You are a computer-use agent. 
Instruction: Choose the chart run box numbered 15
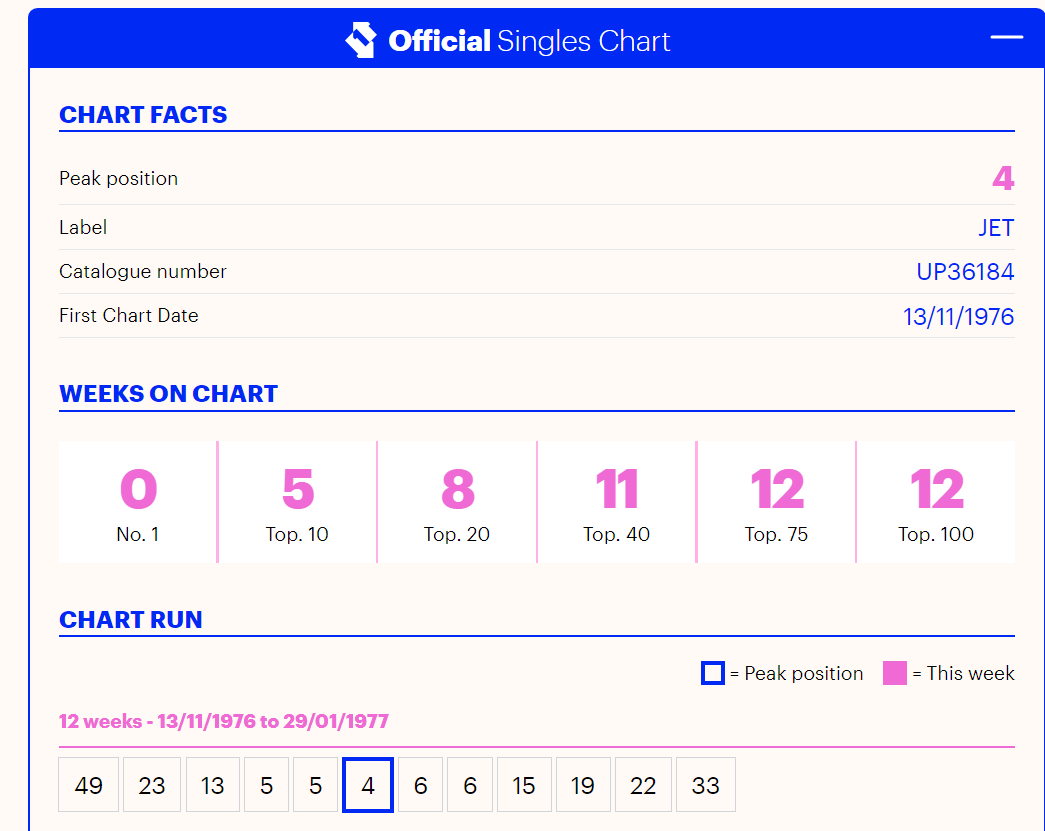coord(524,785)
